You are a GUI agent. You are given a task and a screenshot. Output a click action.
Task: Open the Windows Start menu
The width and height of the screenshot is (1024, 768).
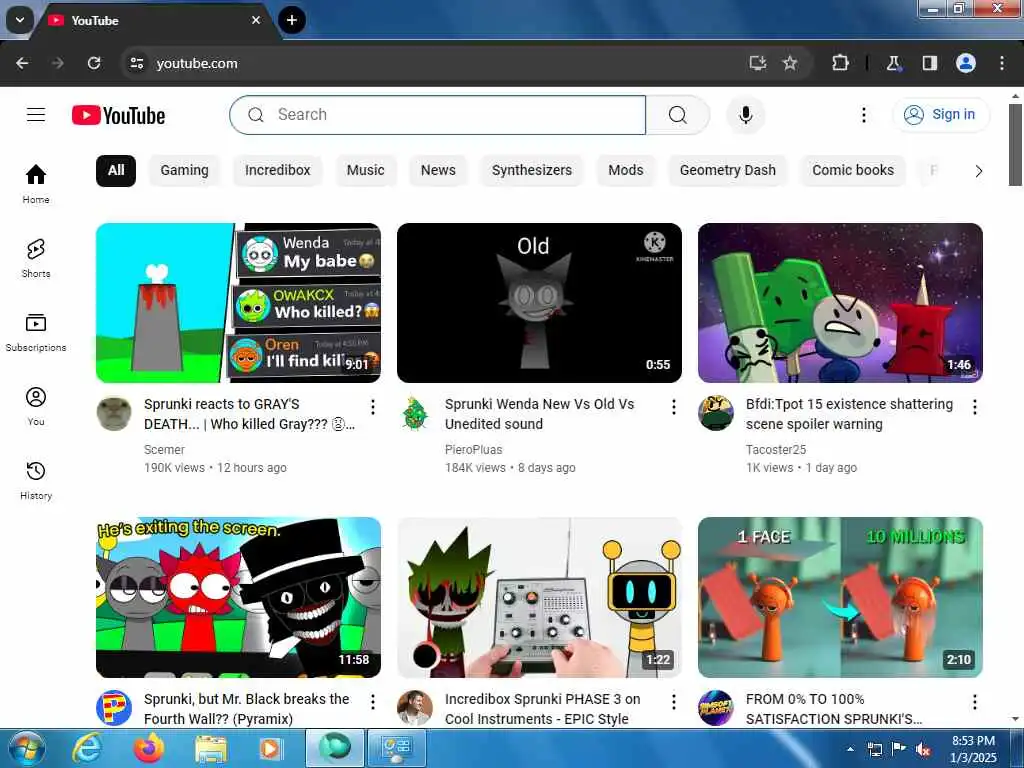point(25,748)
